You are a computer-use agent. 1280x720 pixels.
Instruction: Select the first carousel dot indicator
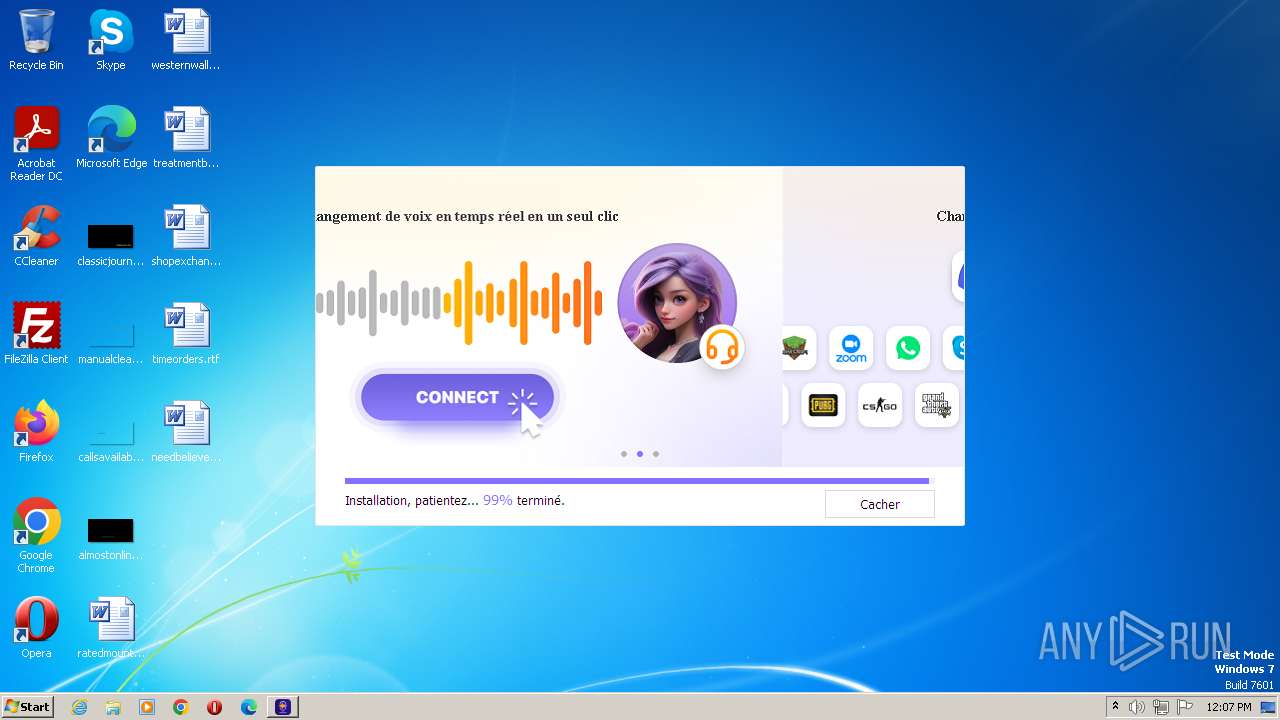[624, 454]
